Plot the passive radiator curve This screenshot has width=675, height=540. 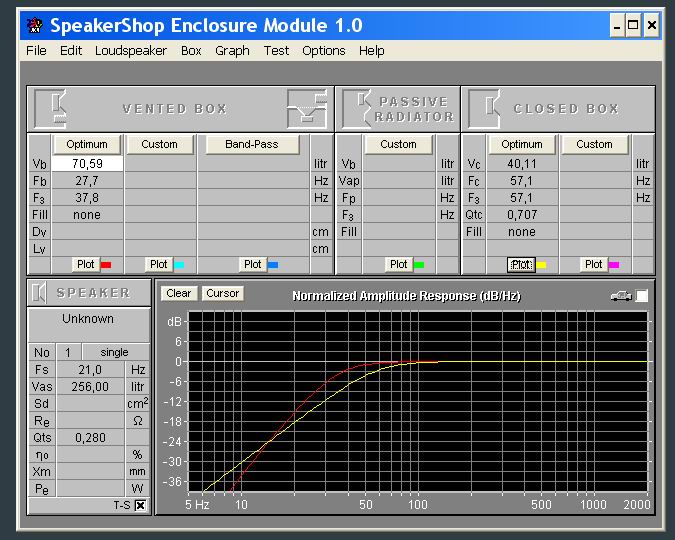398,264
